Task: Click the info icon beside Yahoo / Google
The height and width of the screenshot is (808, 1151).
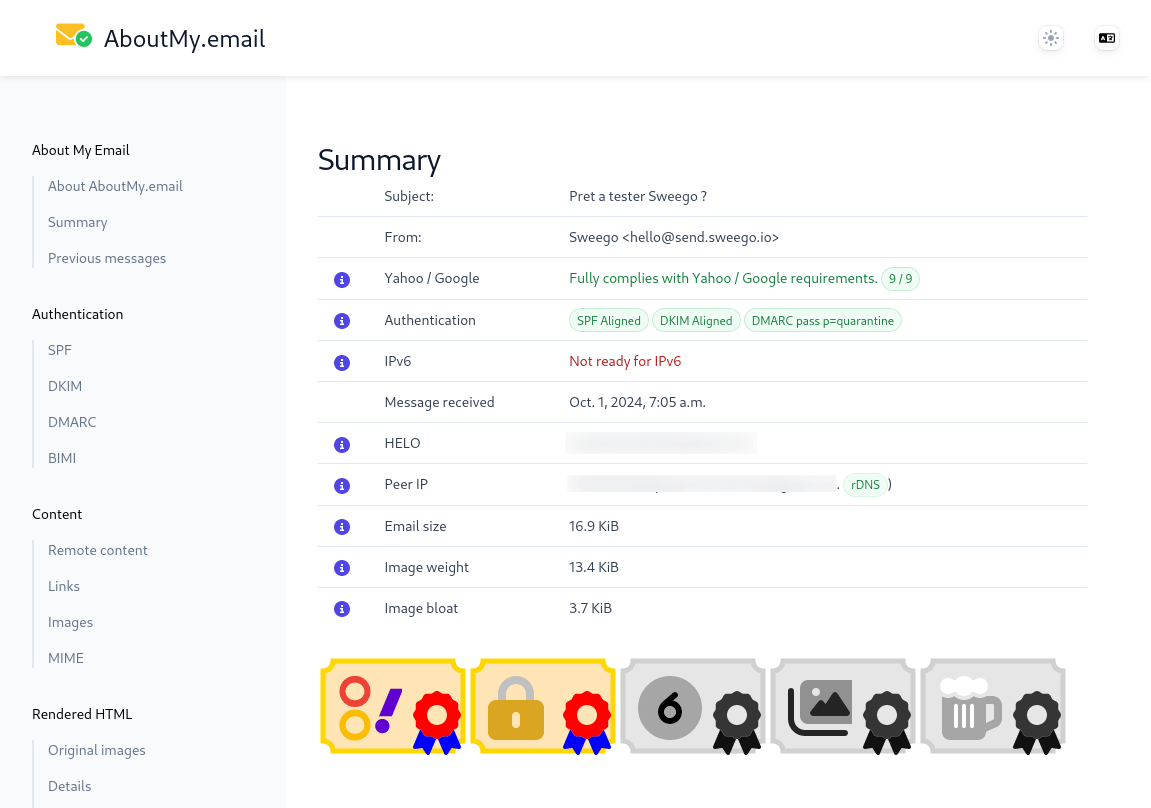Action: [x=342, y=279]
